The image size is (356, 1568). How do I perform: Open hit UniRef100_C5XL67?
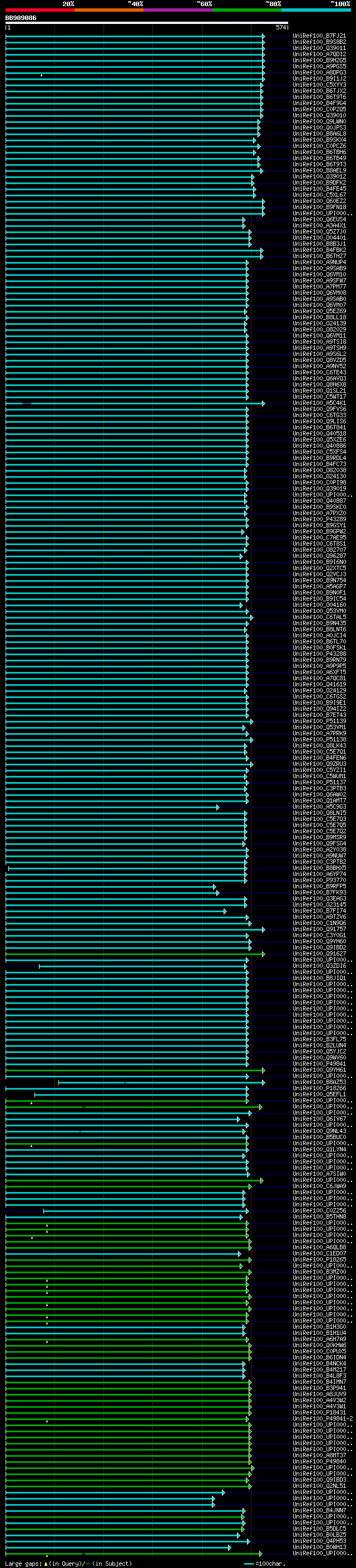click(x=319, y=195)
